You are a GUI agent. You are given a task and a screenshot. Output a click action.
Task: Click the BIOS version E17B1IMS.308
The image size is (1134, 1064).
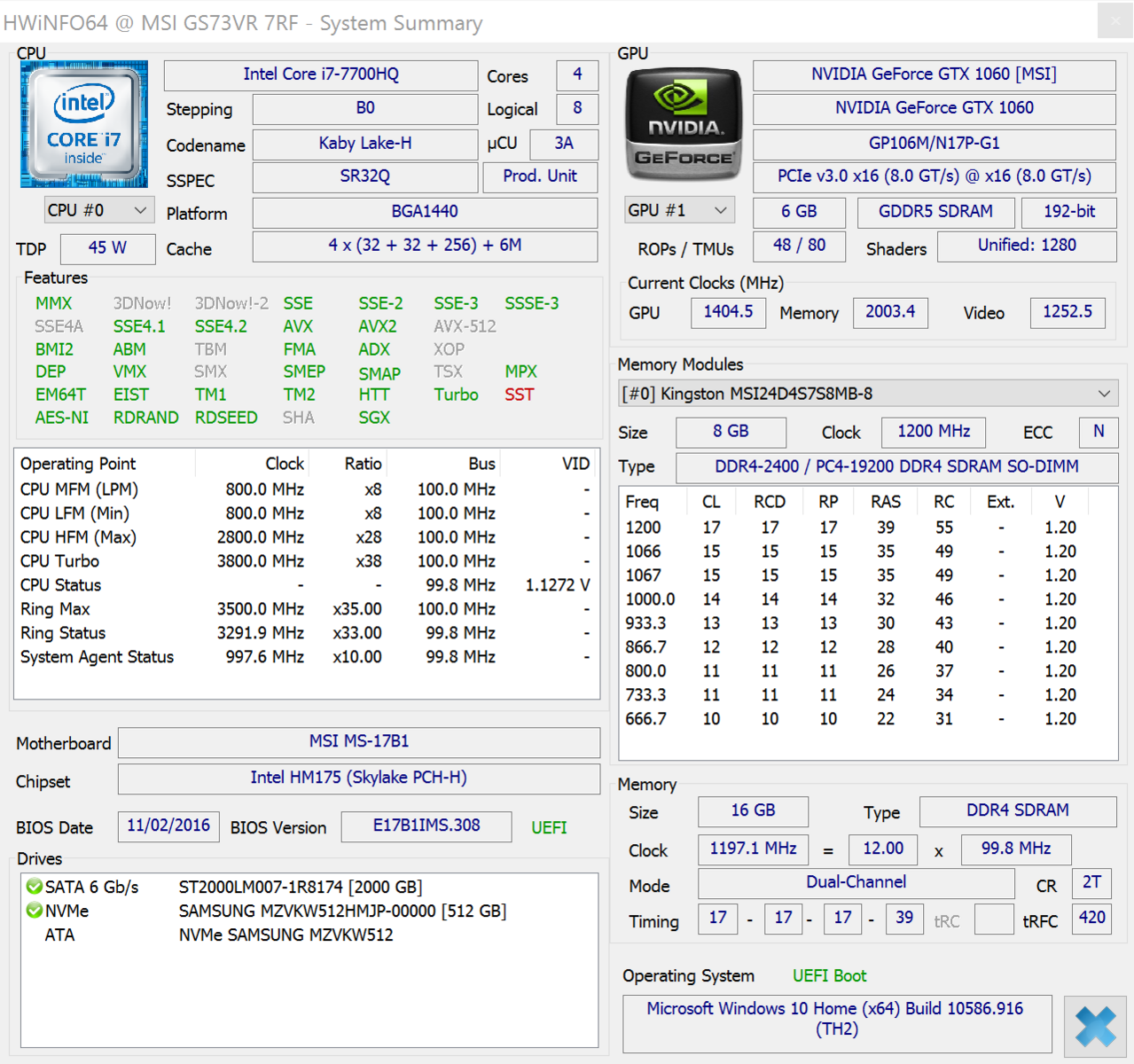point(426,825)
